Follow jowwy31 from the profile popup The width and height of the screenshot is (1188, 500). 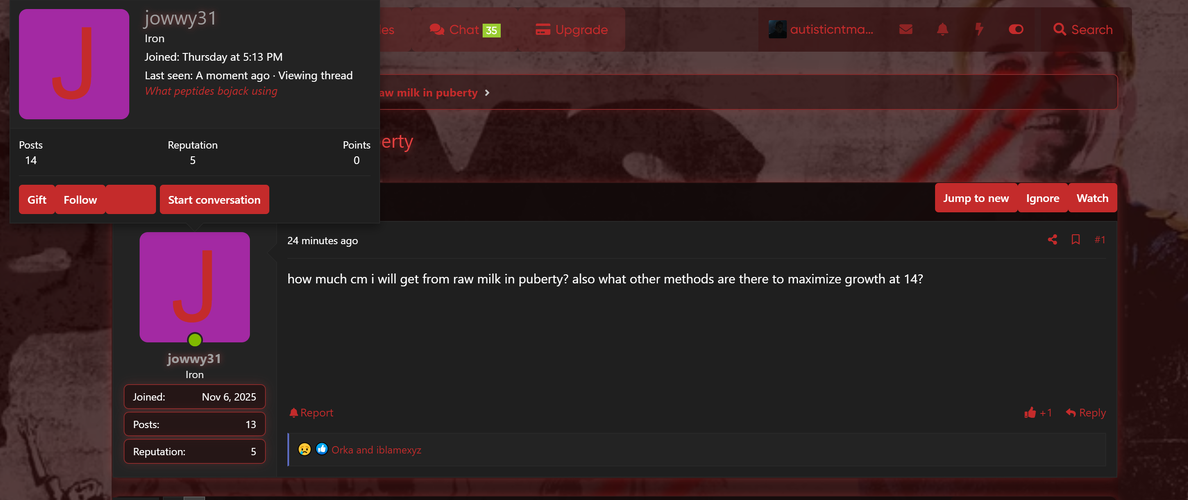[x=80, y=200]
